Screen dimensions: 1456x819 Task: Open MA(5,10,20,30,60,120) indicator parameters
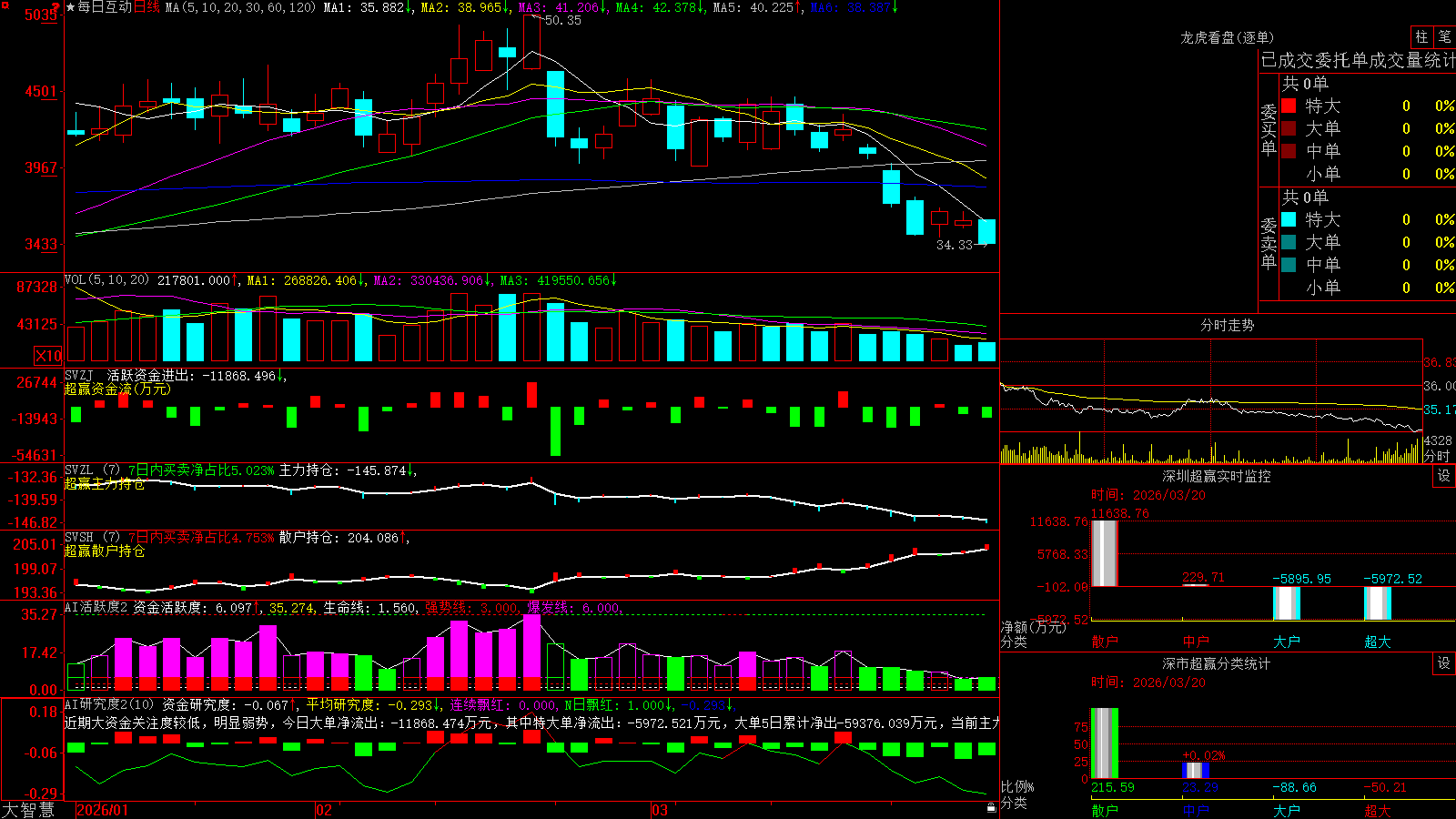tap(240, 7)
